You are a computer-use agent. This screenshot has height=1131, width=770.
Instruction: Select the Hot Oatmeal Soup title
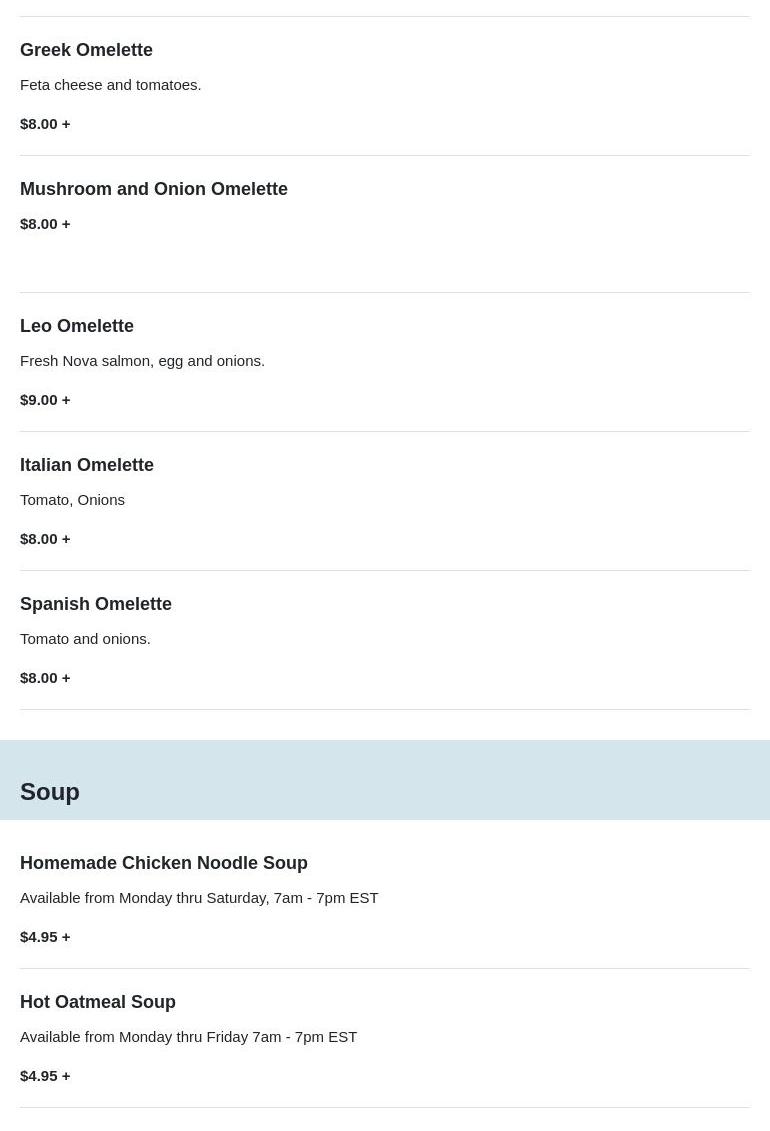(98, 1002)
